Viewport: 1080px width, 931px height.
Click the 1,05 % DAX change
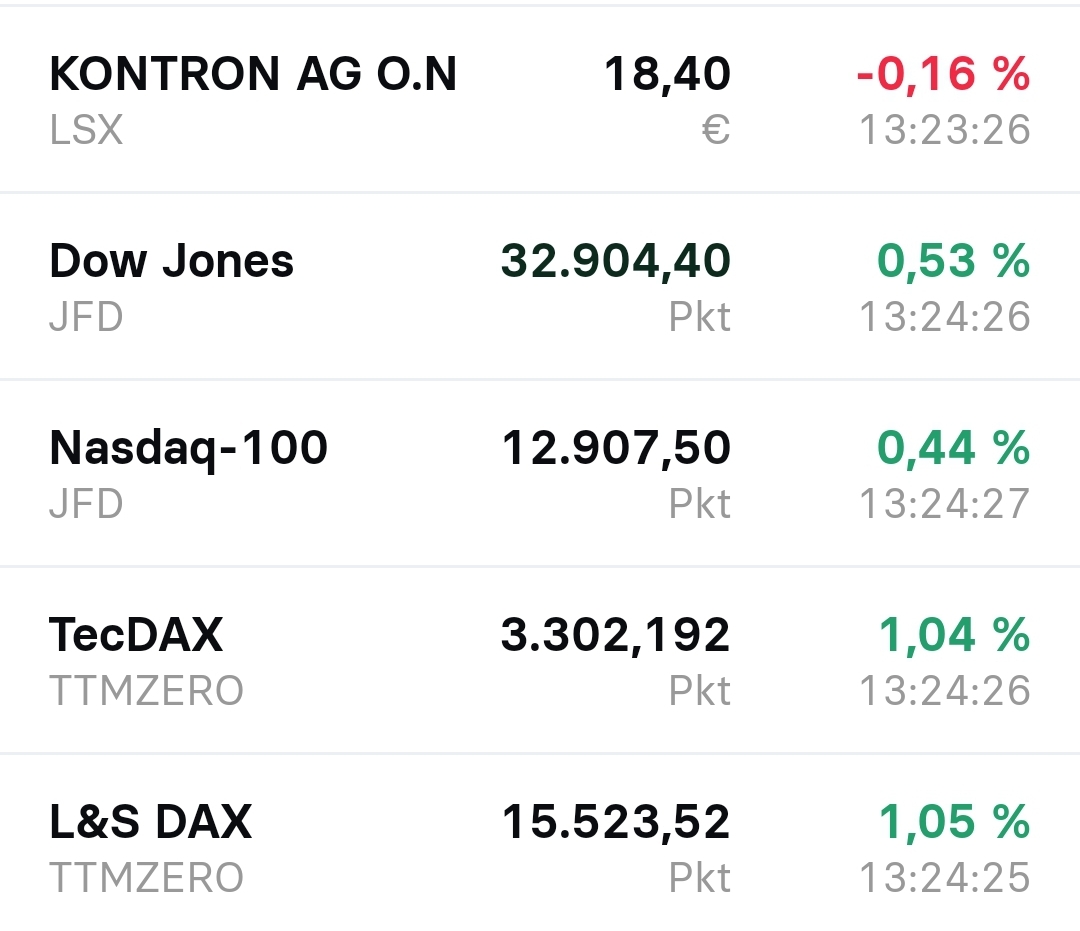(x=954, y=822)
